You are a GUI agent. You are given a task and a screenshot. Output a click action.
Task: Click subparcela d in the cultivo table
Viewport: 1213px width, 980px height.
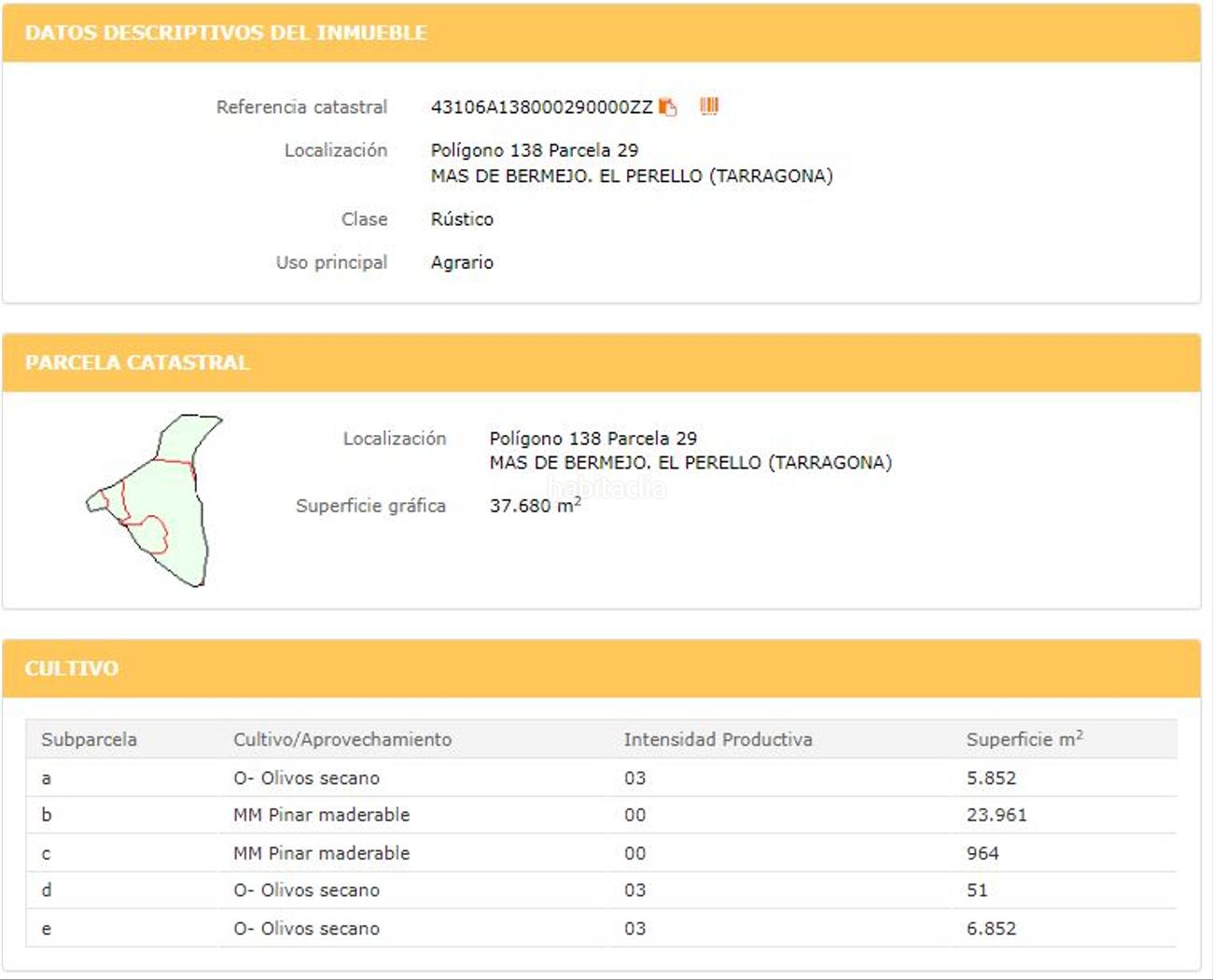pyautogui.click(x=47, y=890)
